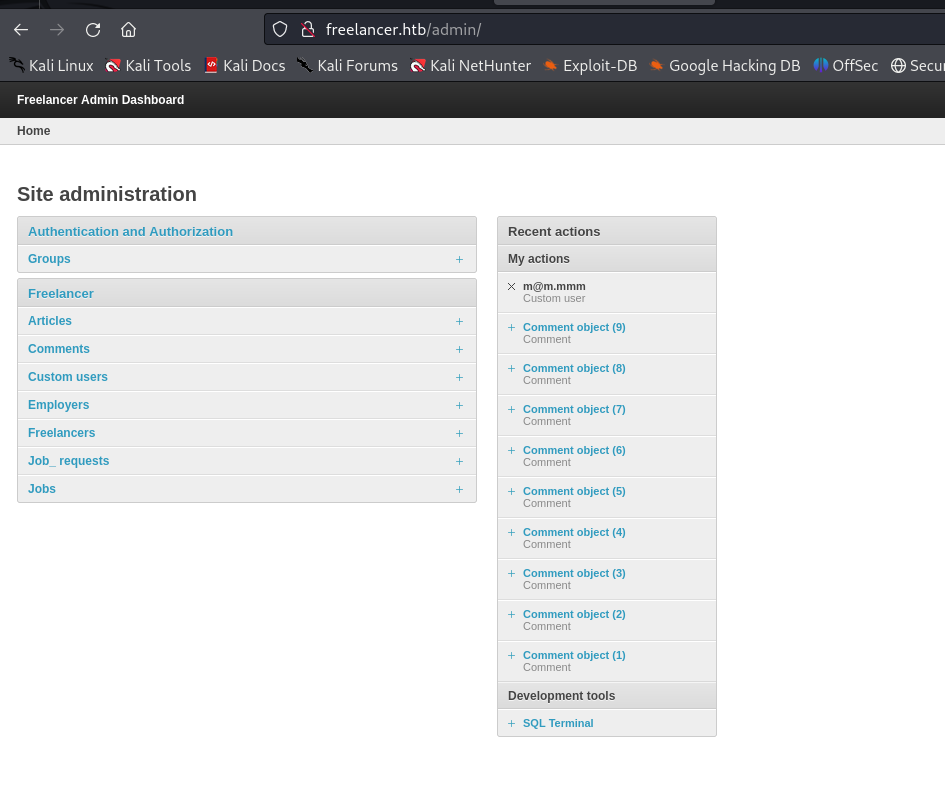Open the SQL Terminal link
This screenshot has height=805, width=945.
[x=557, y=723]
